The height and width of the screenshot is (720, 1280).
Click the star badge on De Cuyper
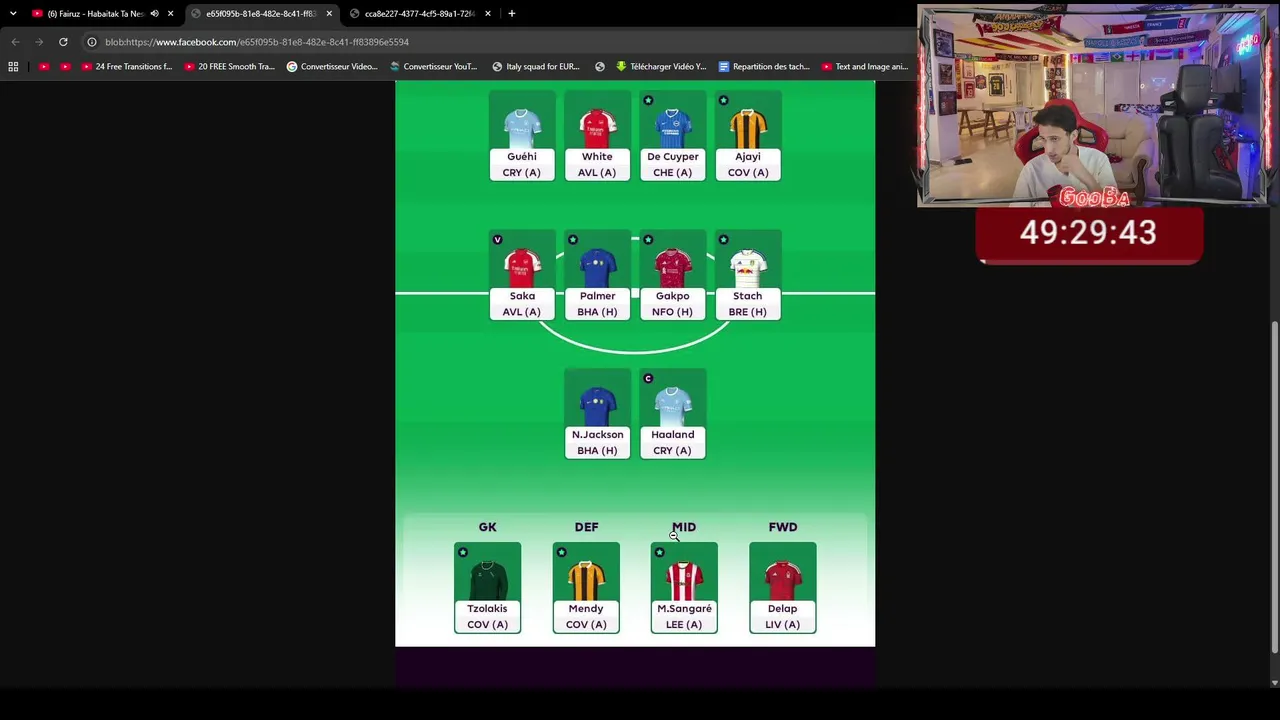click(x=648, y=101)
